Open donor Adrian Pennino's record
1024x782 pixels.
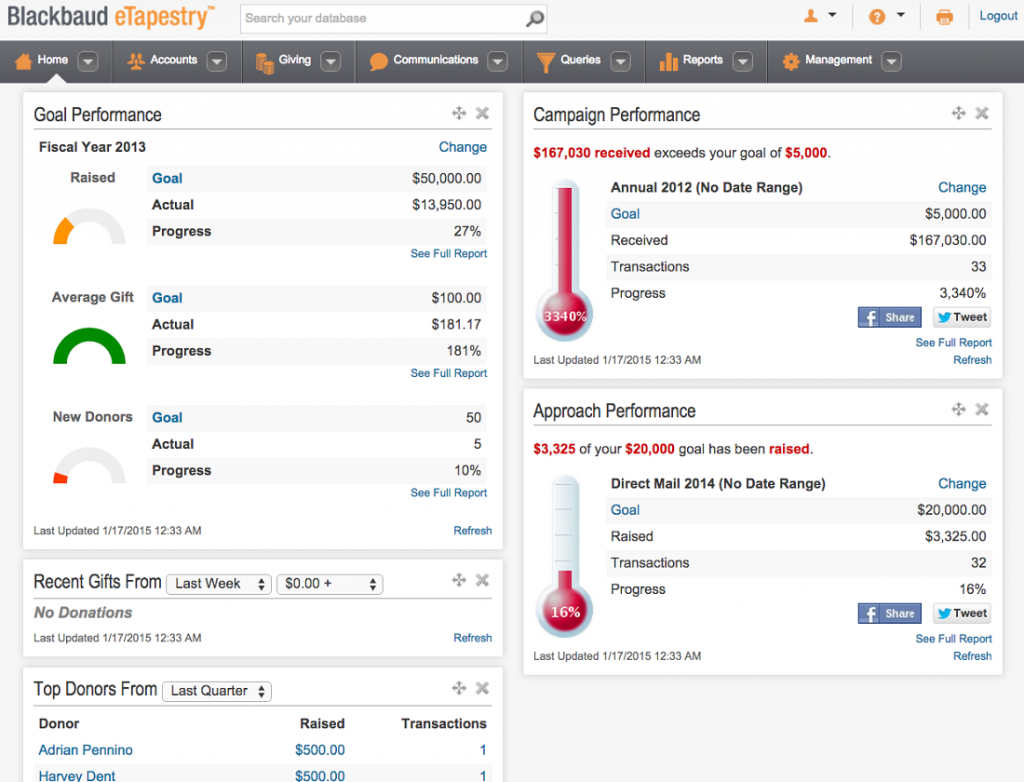[85, 749]
